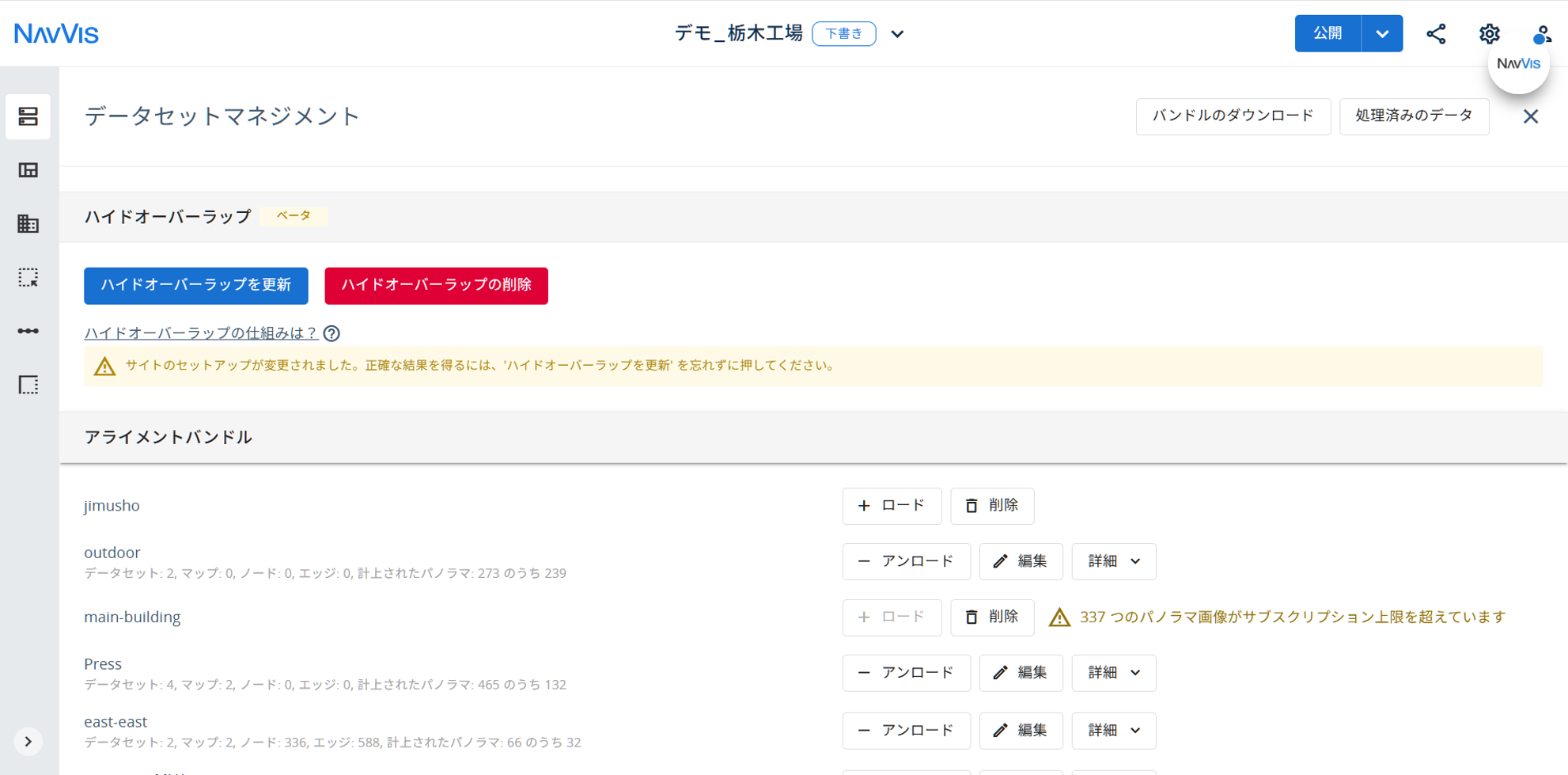Open settings gear icon
This screenshot has width=1568, height=775.
click(x=1490, y=33)
